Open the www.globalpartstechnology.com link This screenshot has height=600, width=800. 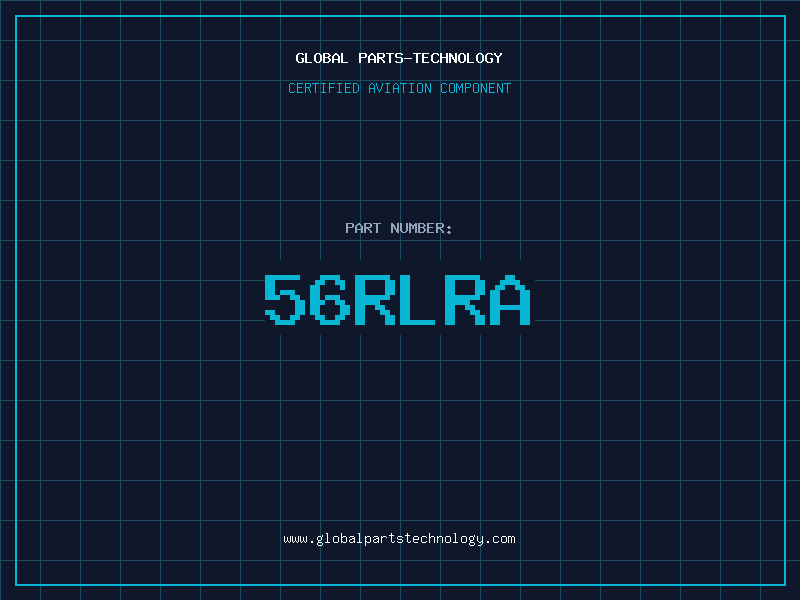pos(399,539)
